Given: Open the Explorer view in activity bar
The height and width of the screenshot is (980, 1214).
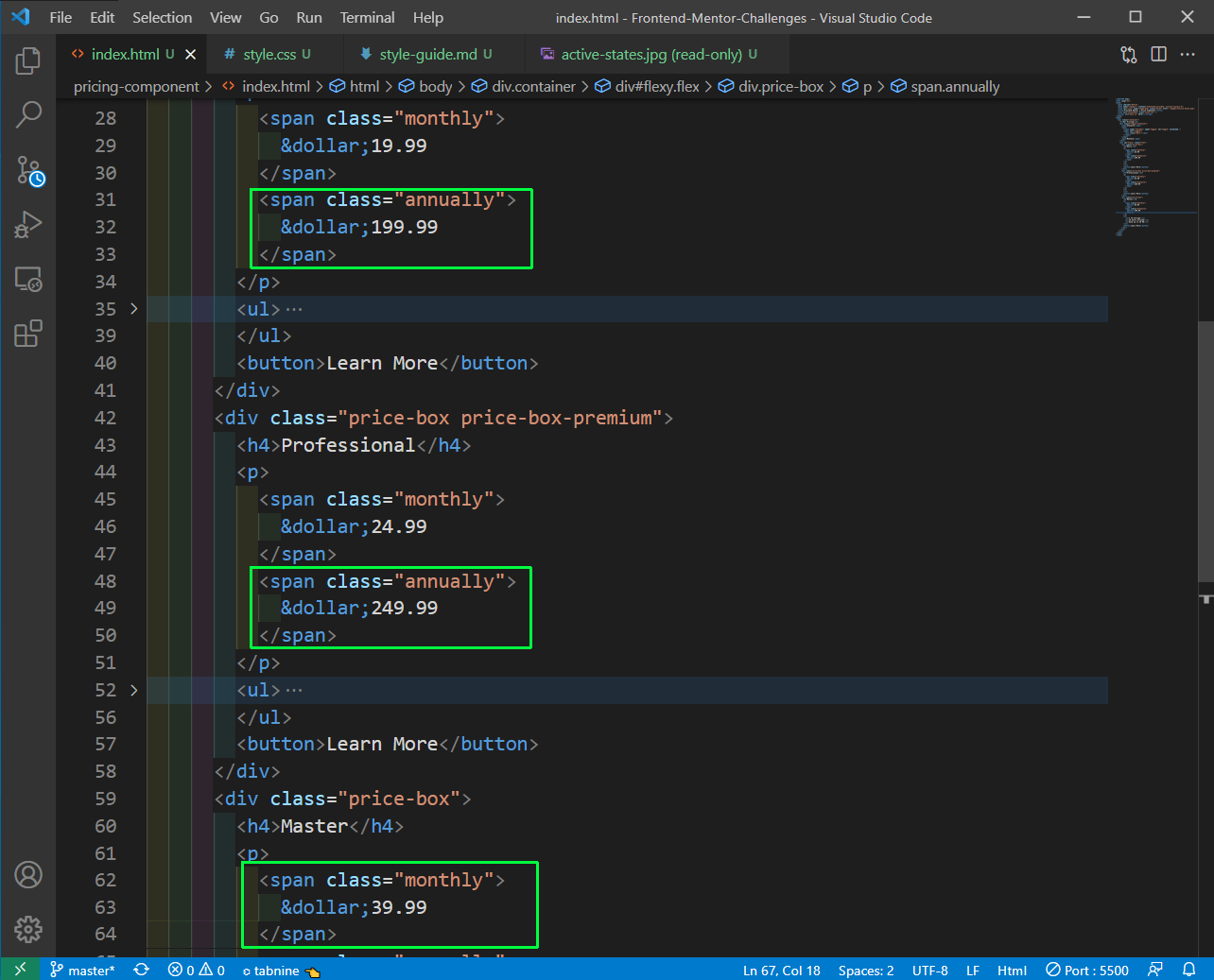Looking at the screenshot, I should pos(28,61).
